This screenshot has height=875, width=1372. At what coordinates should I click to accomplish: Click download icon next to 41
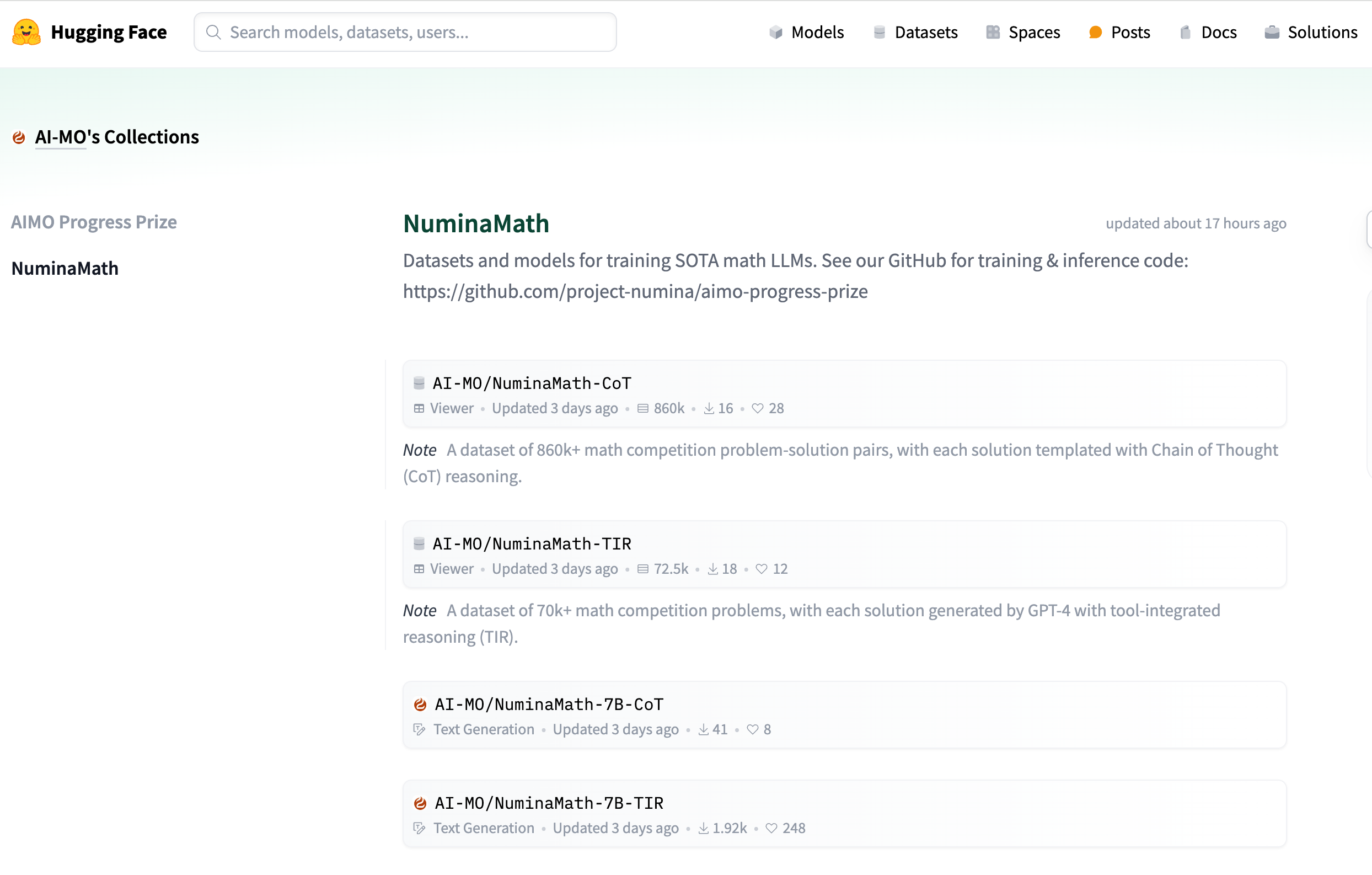[704, 730]
